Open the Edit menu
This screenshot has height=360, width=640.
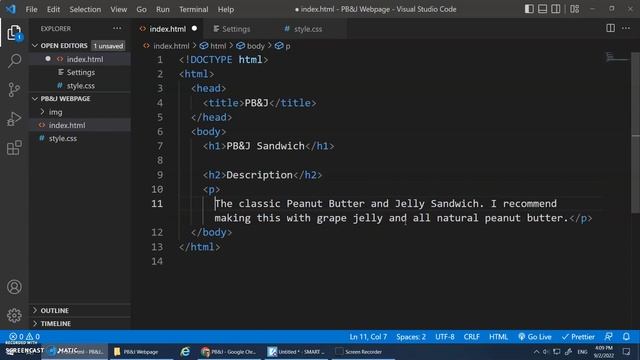pos(53,9)
